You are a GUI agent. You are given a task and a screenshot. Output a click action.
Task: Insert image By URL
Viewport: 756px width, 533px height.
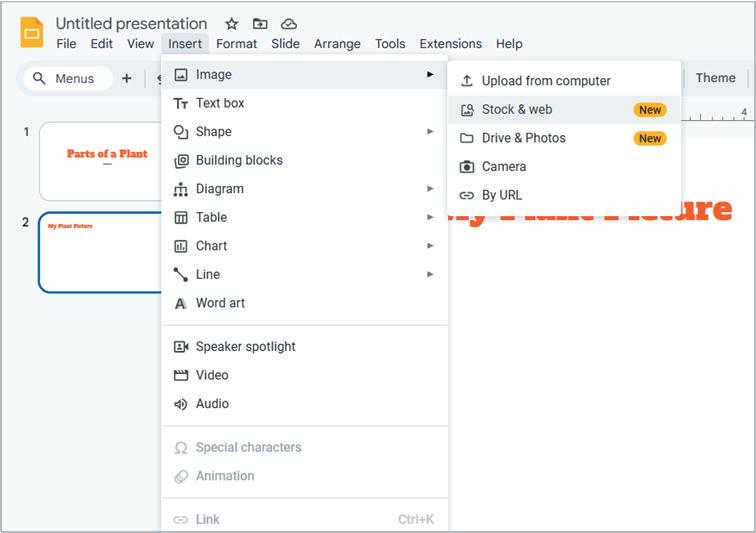[501, 195]
